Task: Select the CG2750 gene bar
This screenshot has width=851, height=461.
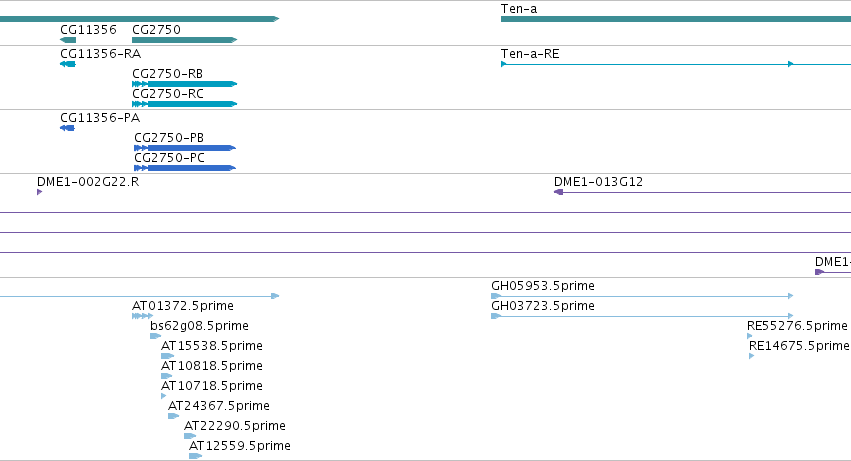Action: coord(185,40)
